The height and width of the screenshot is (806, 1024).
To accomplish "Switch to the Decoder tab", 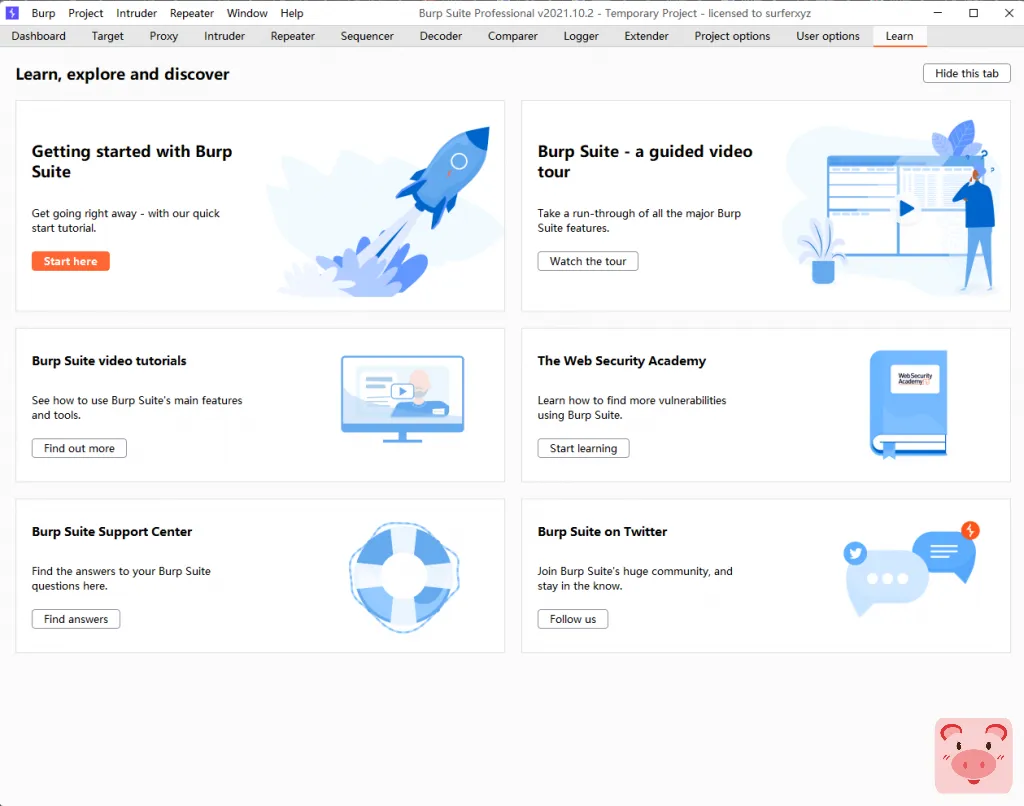I will (441, 36).
